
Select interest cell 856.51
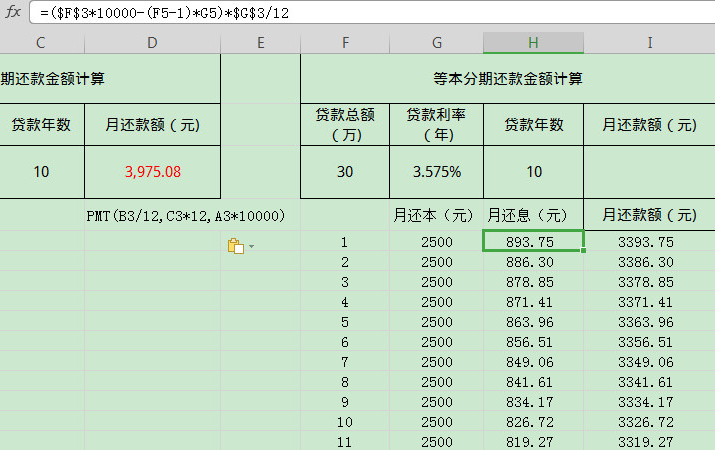click(x=533, y=342)
